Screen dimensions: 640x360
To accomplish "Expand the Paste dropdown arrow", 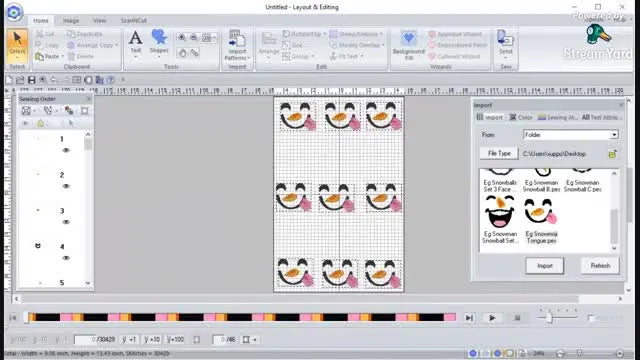I will tap(63, 57).
